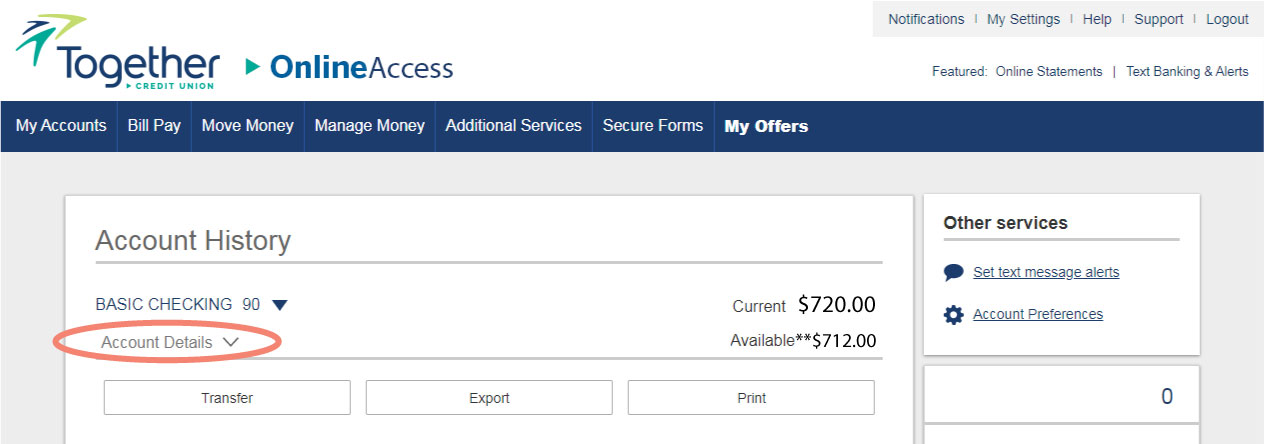
Task: Open the Additional Services menu
Action: 513,126
